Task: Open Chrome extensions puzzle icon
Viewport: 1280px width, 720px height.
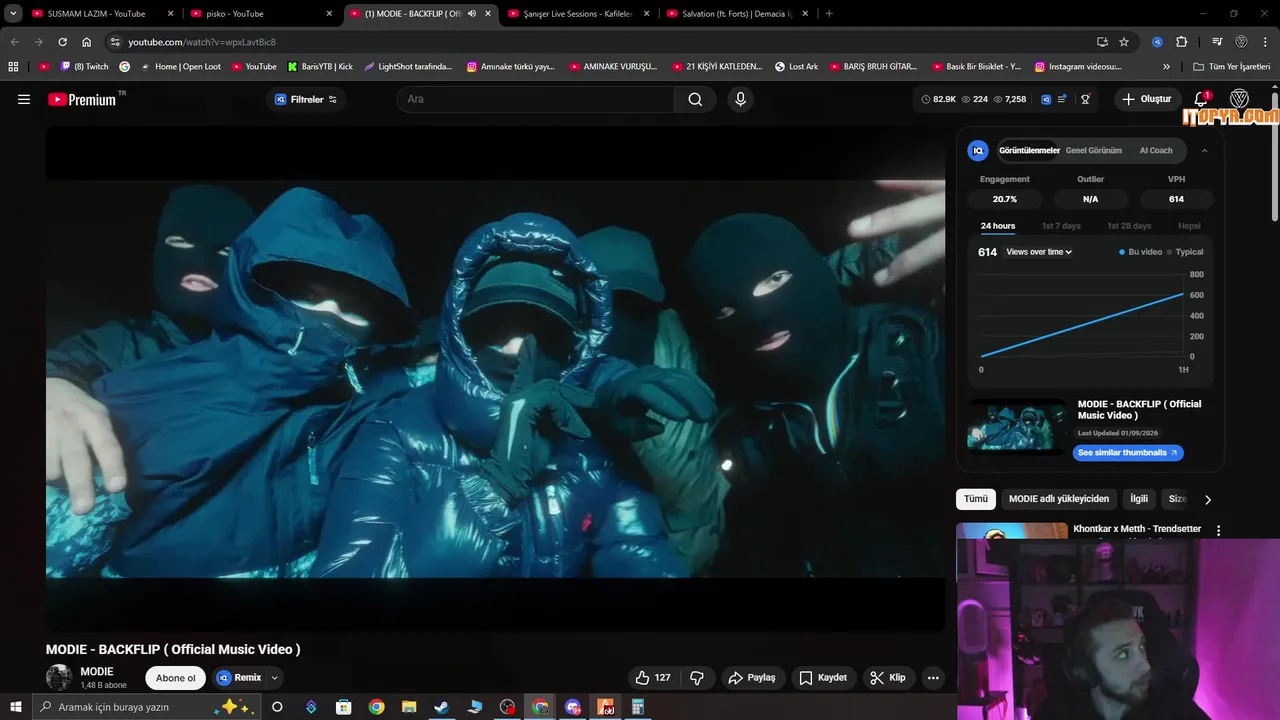Action: pos(1181,42)
